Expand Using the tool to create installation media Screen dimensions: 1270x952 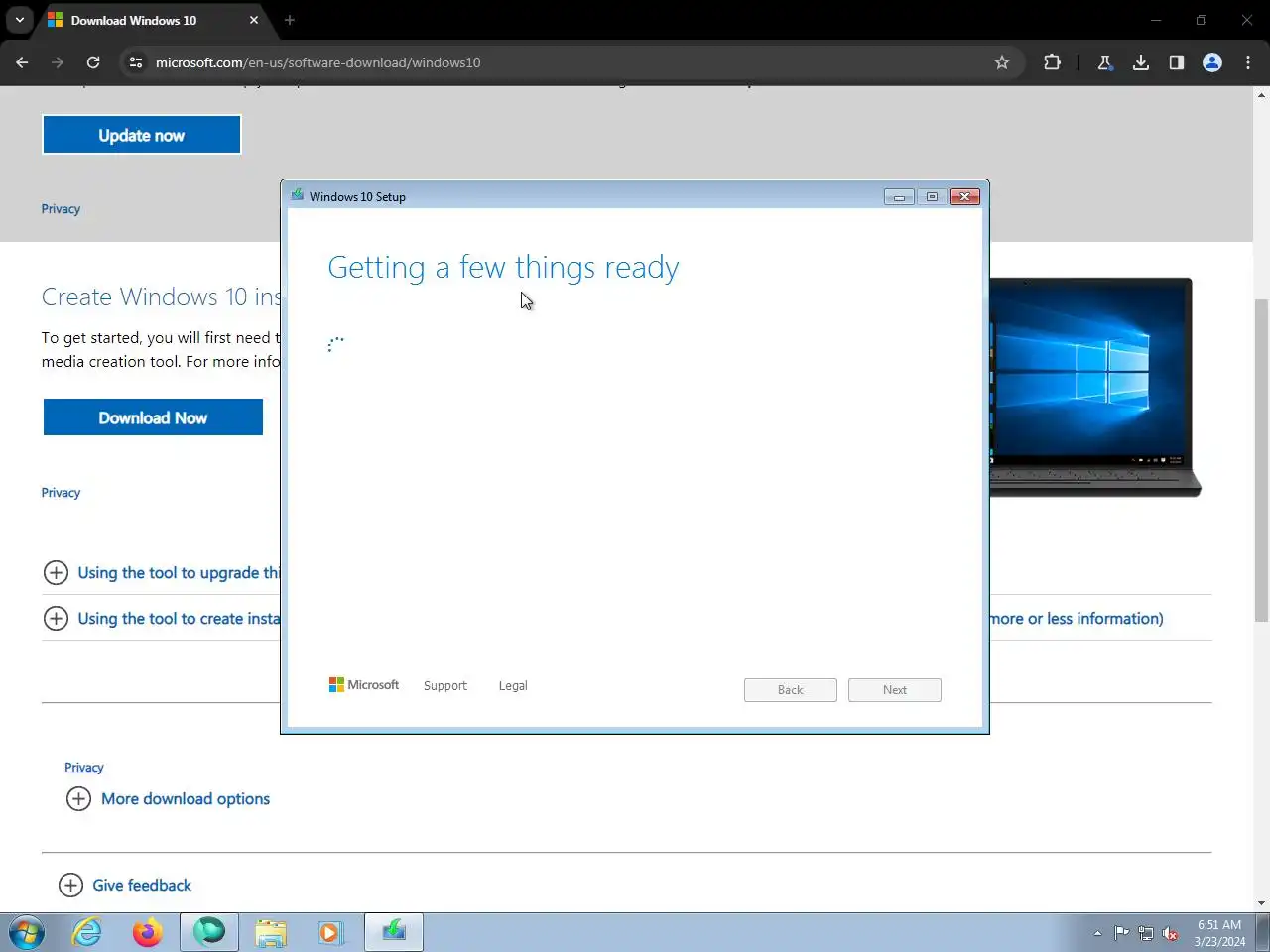(162, 619)
